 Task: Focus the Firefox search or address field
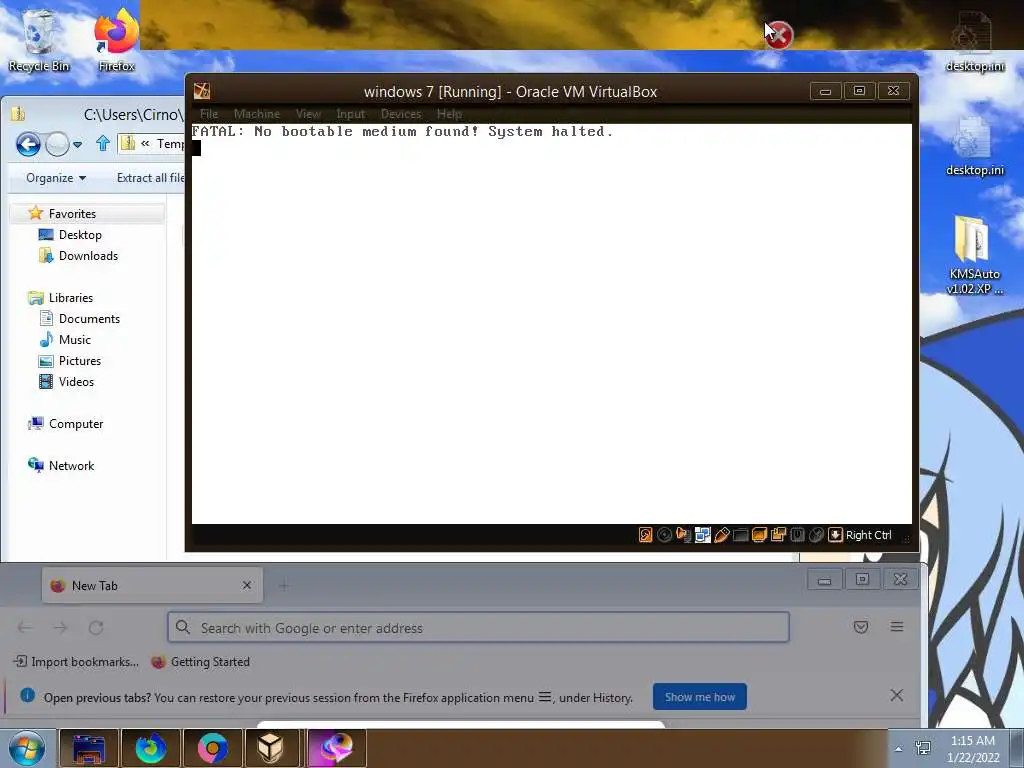coord(478,628)
